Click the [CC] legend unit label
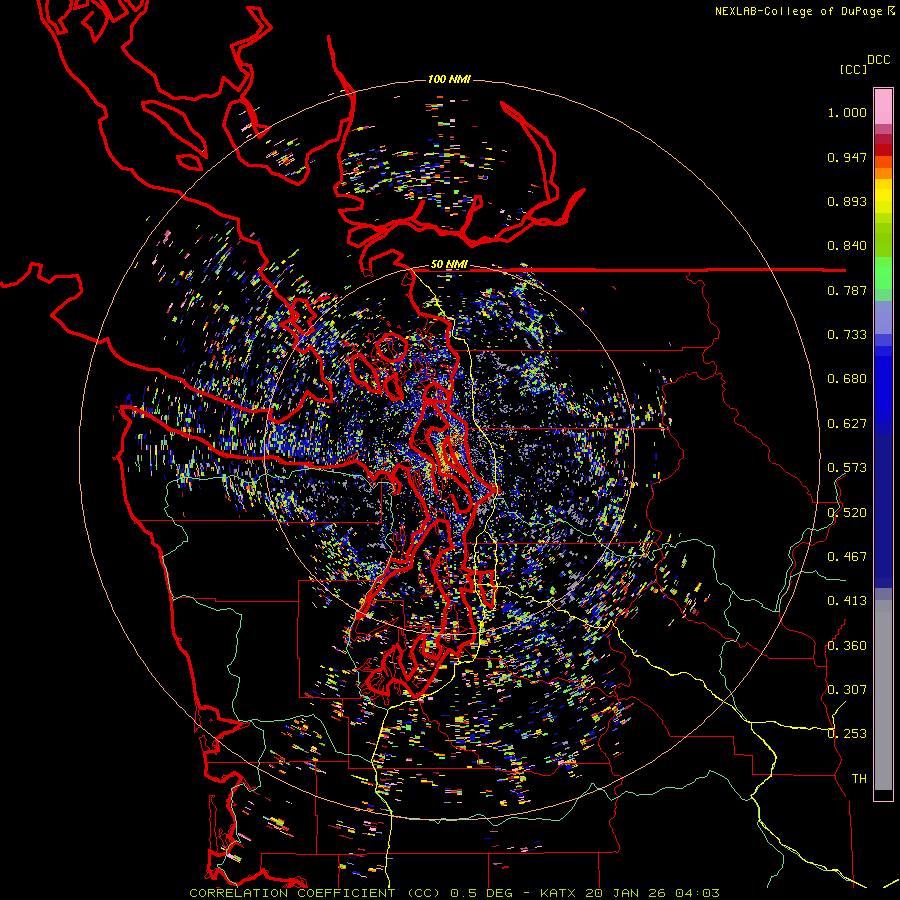Viewport: 900px width, 900px height. click(853, 69)
